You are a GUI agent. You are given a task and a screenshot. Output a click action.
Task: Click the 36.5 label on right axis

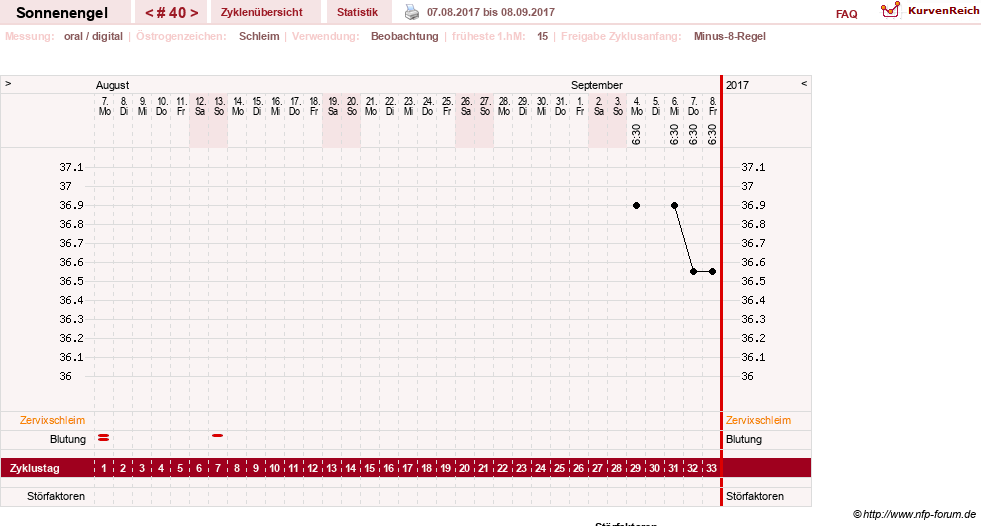753,281
